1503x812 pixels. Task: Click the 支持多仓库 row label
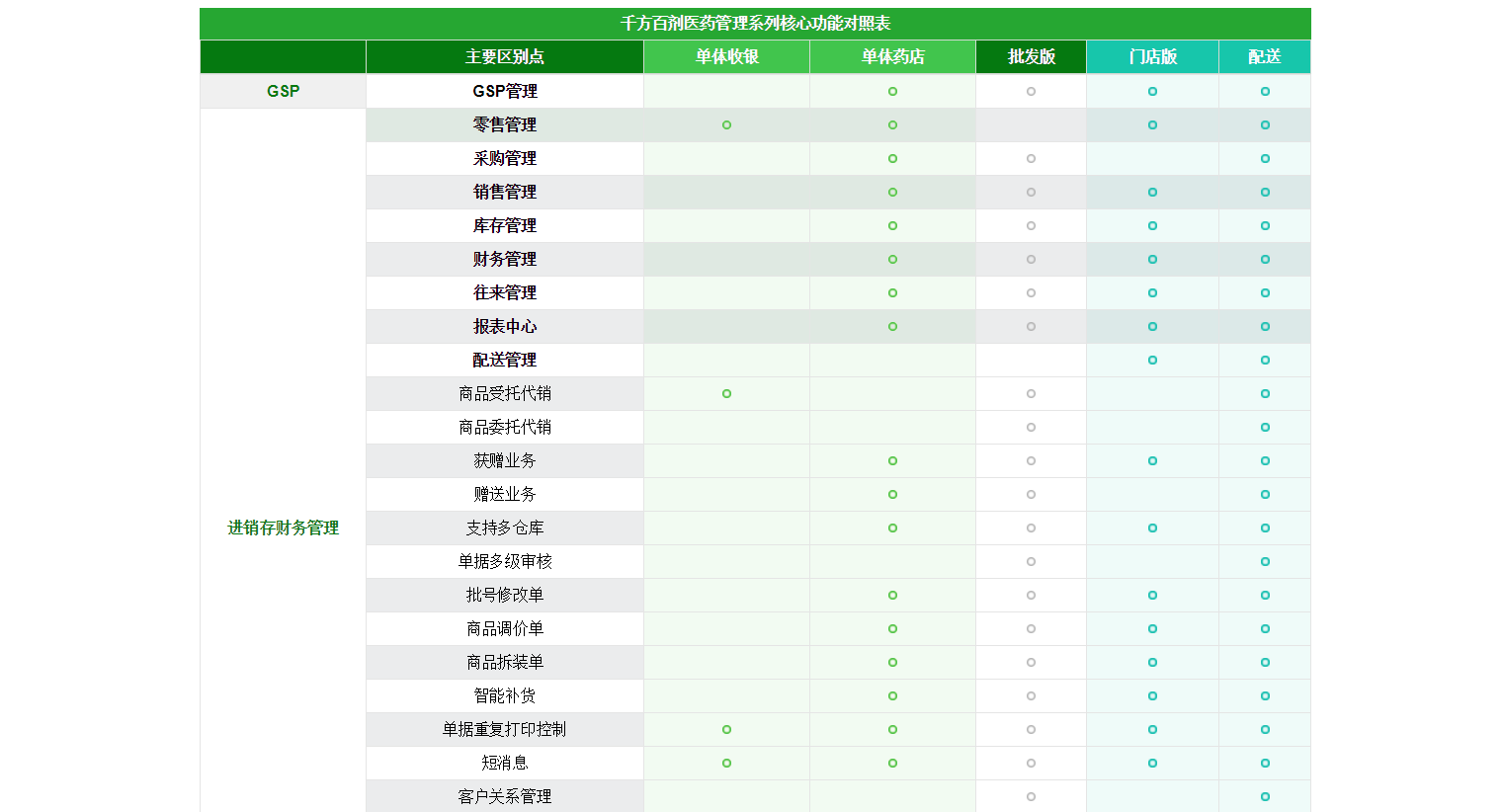coord(505,528)
